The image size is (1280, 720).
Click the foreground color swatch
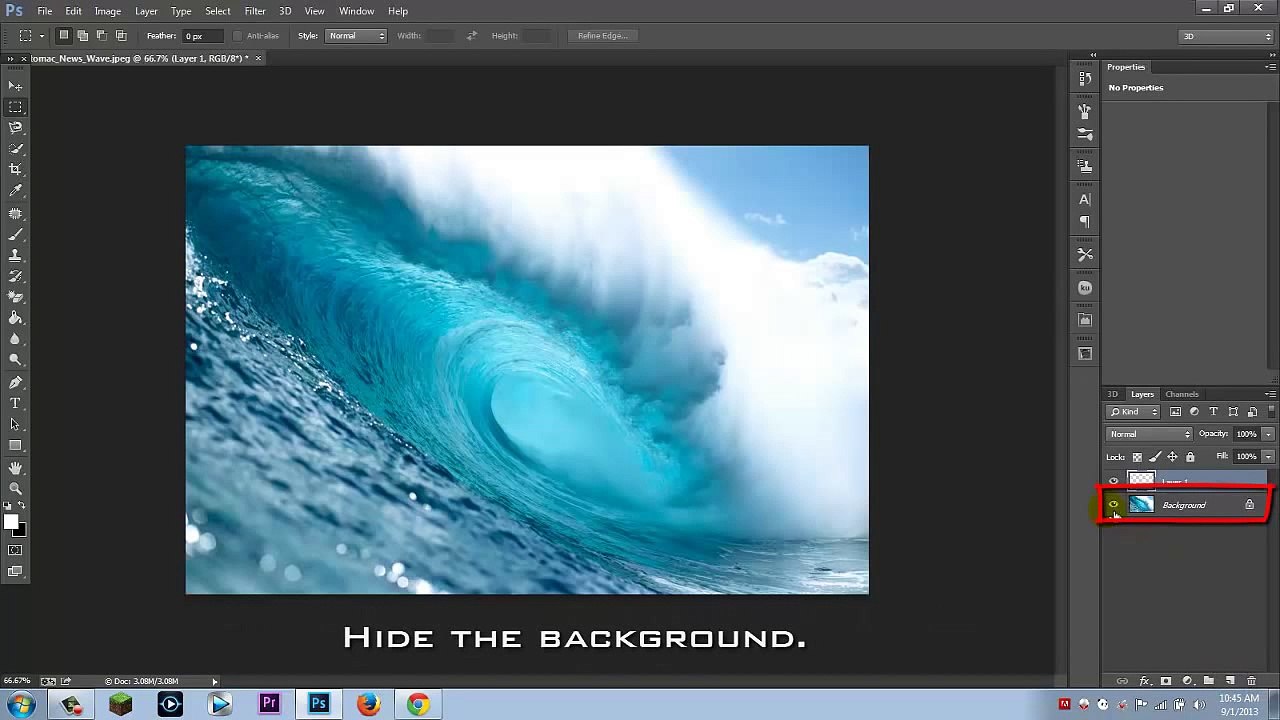pyautogui.click(x=11, y=523)
